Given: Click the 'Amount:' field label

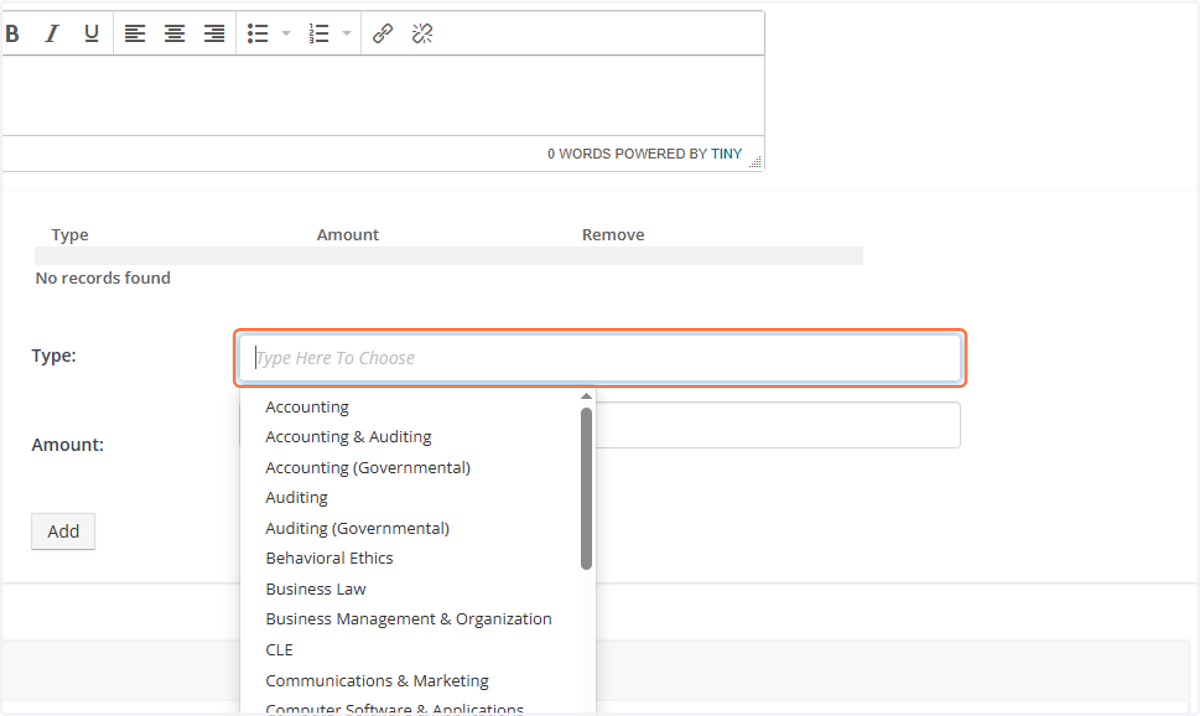Looking at the screenshot, I should pos(68,445).
